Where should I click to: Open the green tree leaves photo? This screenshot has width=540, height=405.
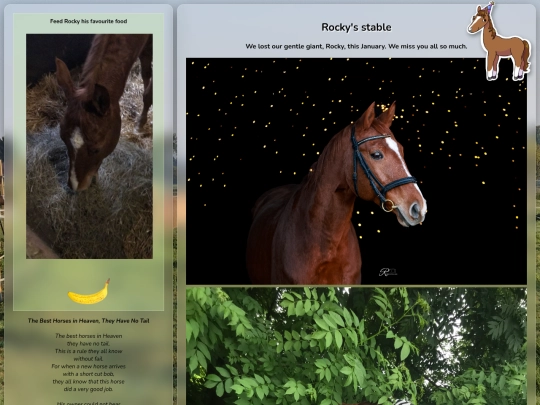pyautogui.click(x=356, y=346)
